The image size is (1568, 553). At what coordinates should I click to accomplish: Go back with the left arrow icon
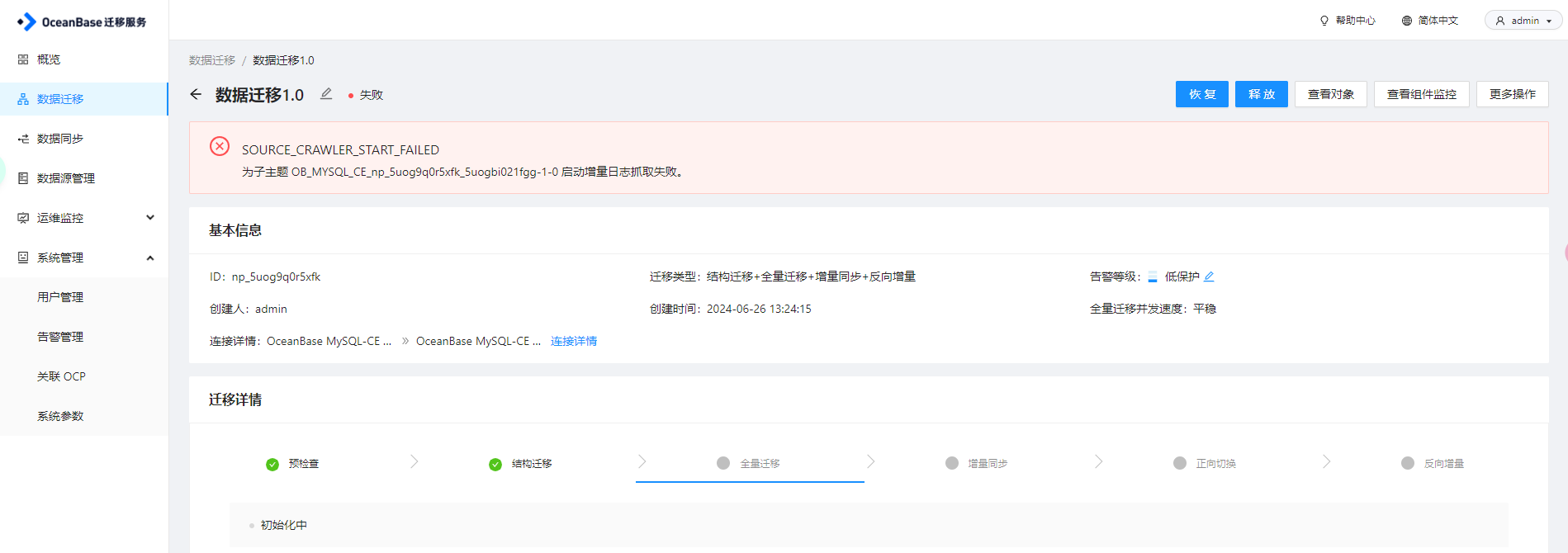tap(196, 94)
